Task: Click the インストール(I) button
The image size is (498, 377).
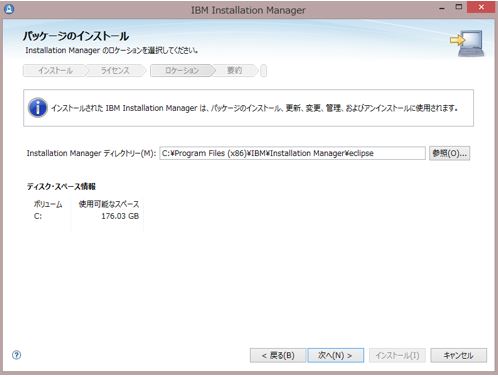Action: tap(397, 355)
